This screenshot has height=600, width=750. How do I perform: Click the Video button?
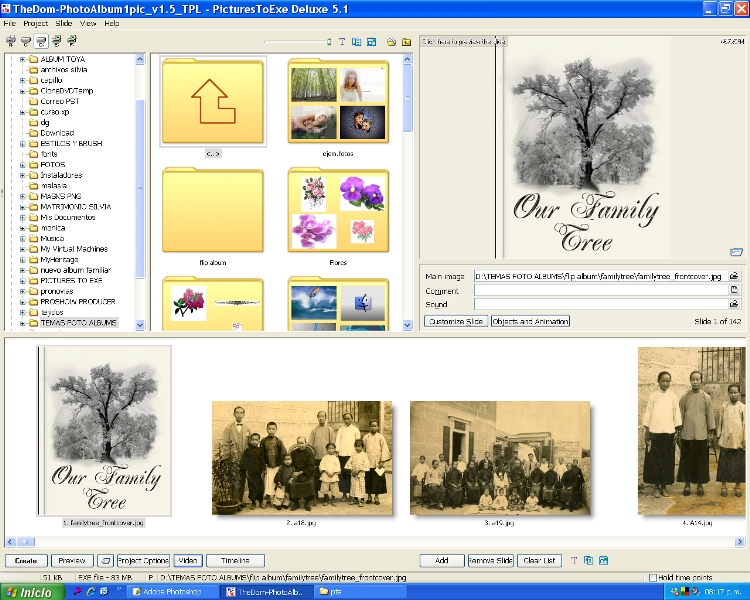(188, 560)
